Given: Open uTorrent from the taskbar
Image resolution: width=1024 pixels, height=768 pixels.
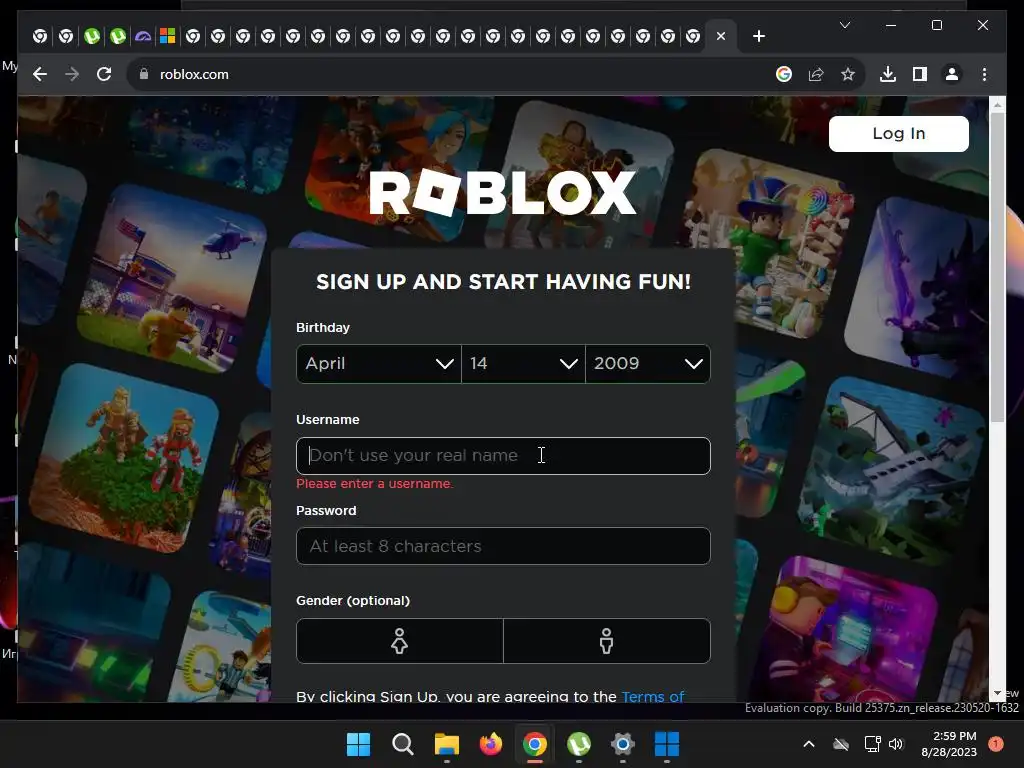Looking at the screenshot, I should tap(579, 744).
